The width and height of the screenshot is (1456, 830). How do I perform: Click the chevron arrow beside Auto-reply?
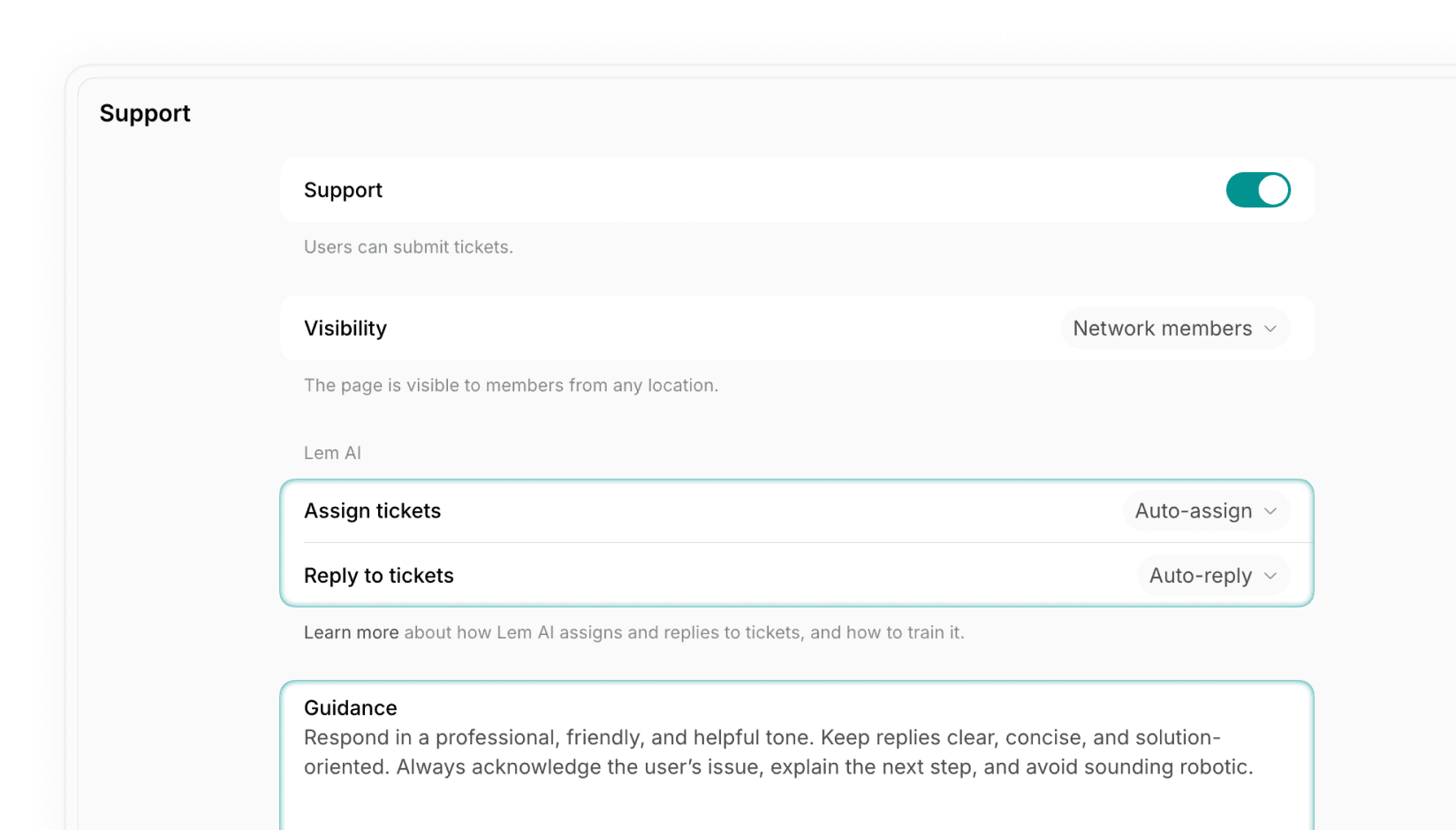coord(1270,576)
